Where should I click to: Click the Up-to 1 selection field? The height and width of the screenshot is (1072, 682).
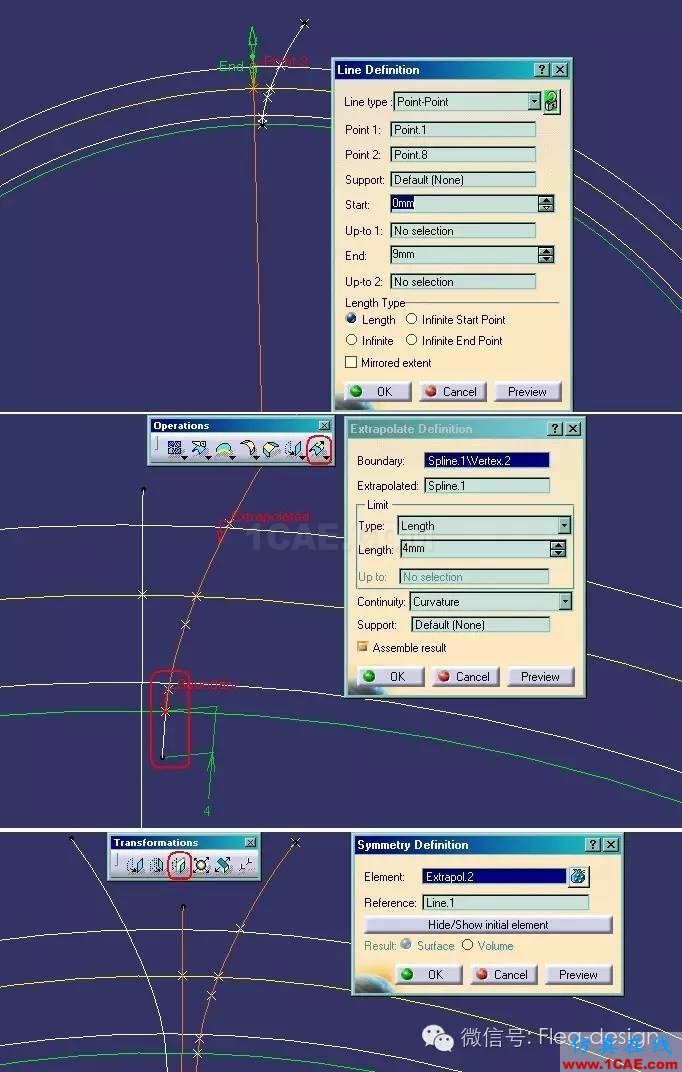[463, 230]
